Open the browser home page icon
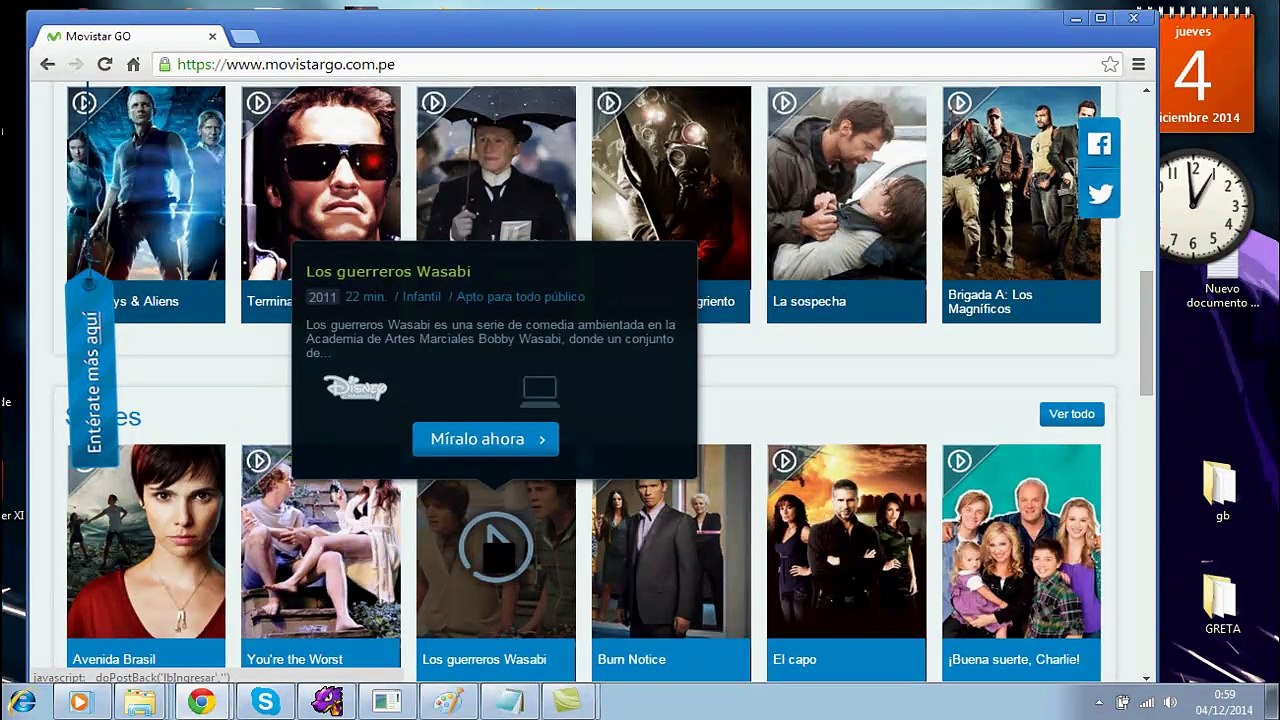 [x=133, y=64]
